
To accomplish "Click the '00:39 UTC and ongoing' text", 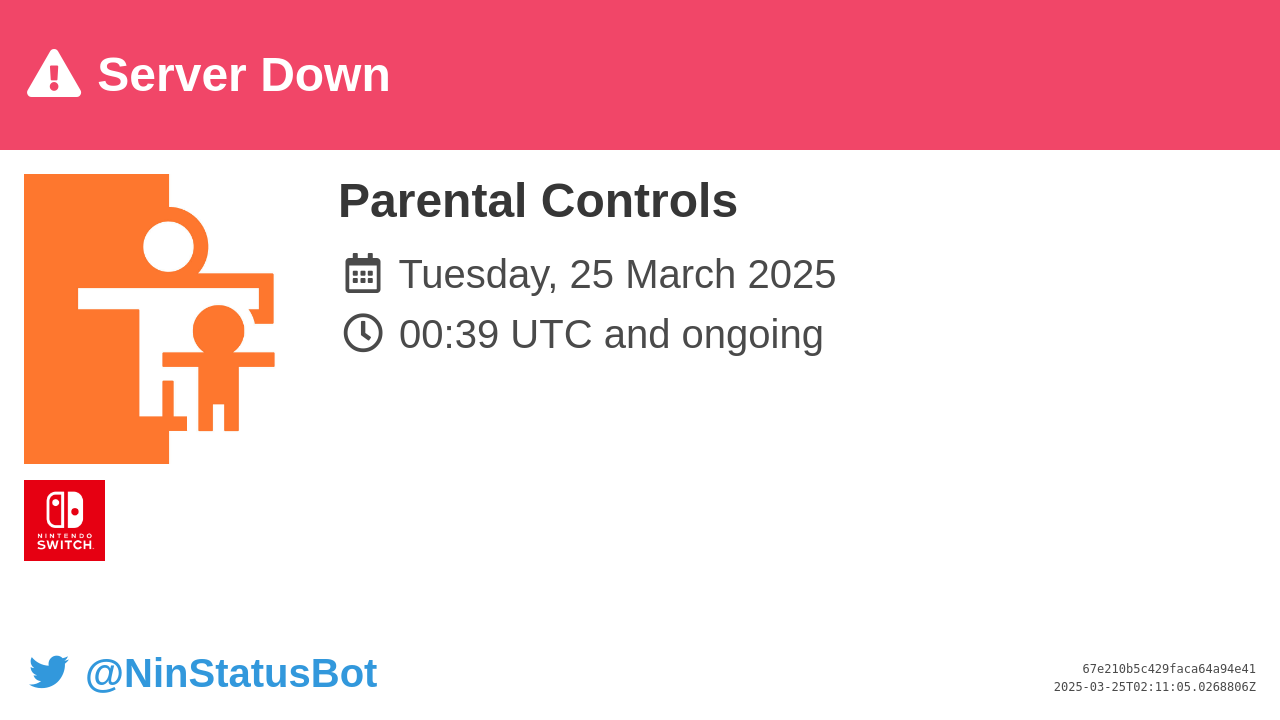I will tap(611, 334).
